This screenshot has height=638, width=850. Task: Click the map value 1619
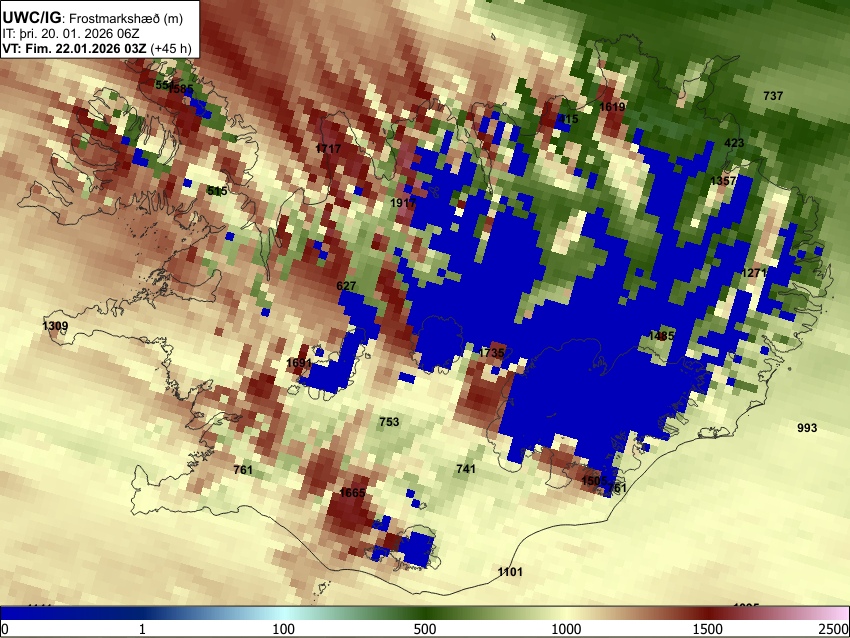[613, 107]
